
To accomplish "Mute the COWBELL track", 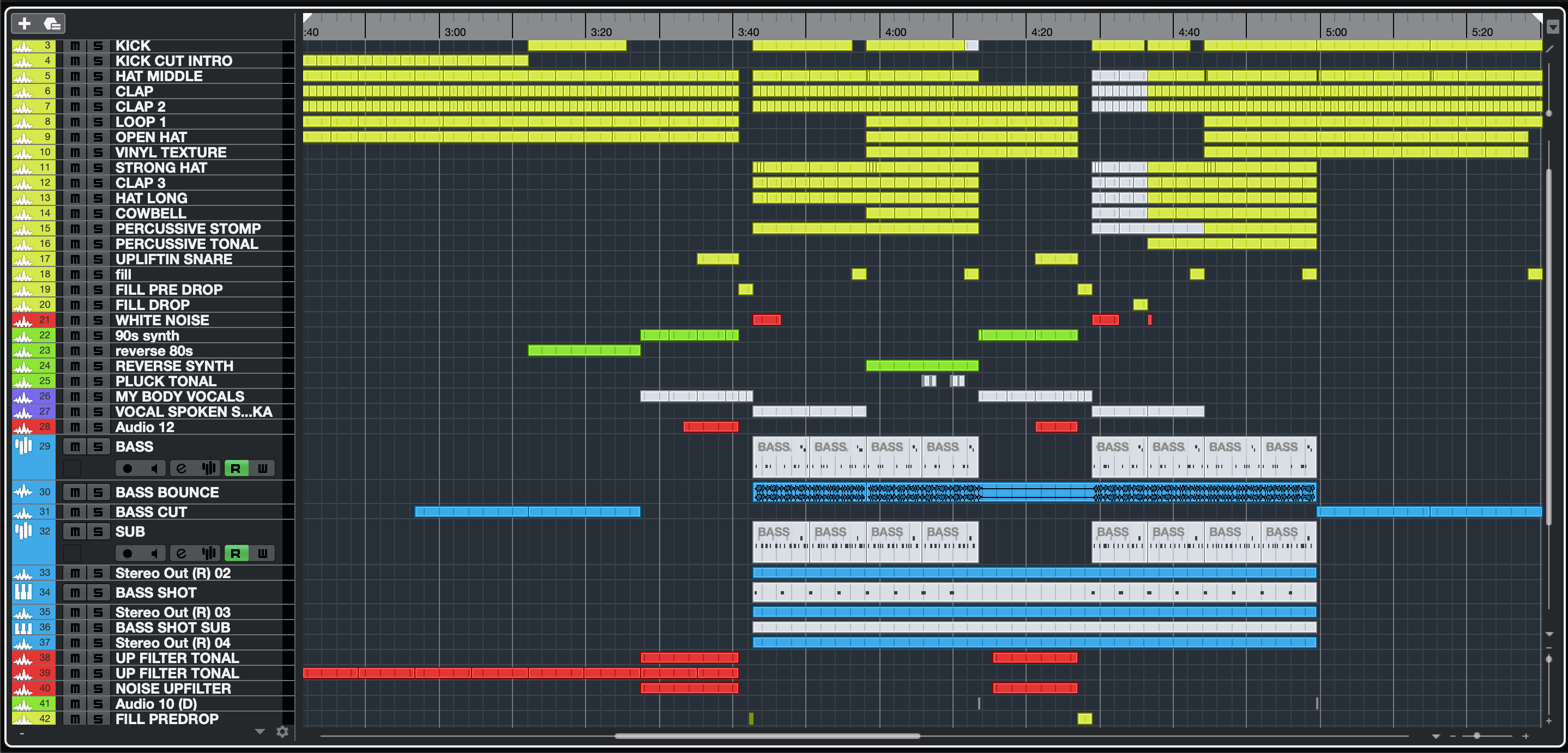I will click(x=75, y=214).
